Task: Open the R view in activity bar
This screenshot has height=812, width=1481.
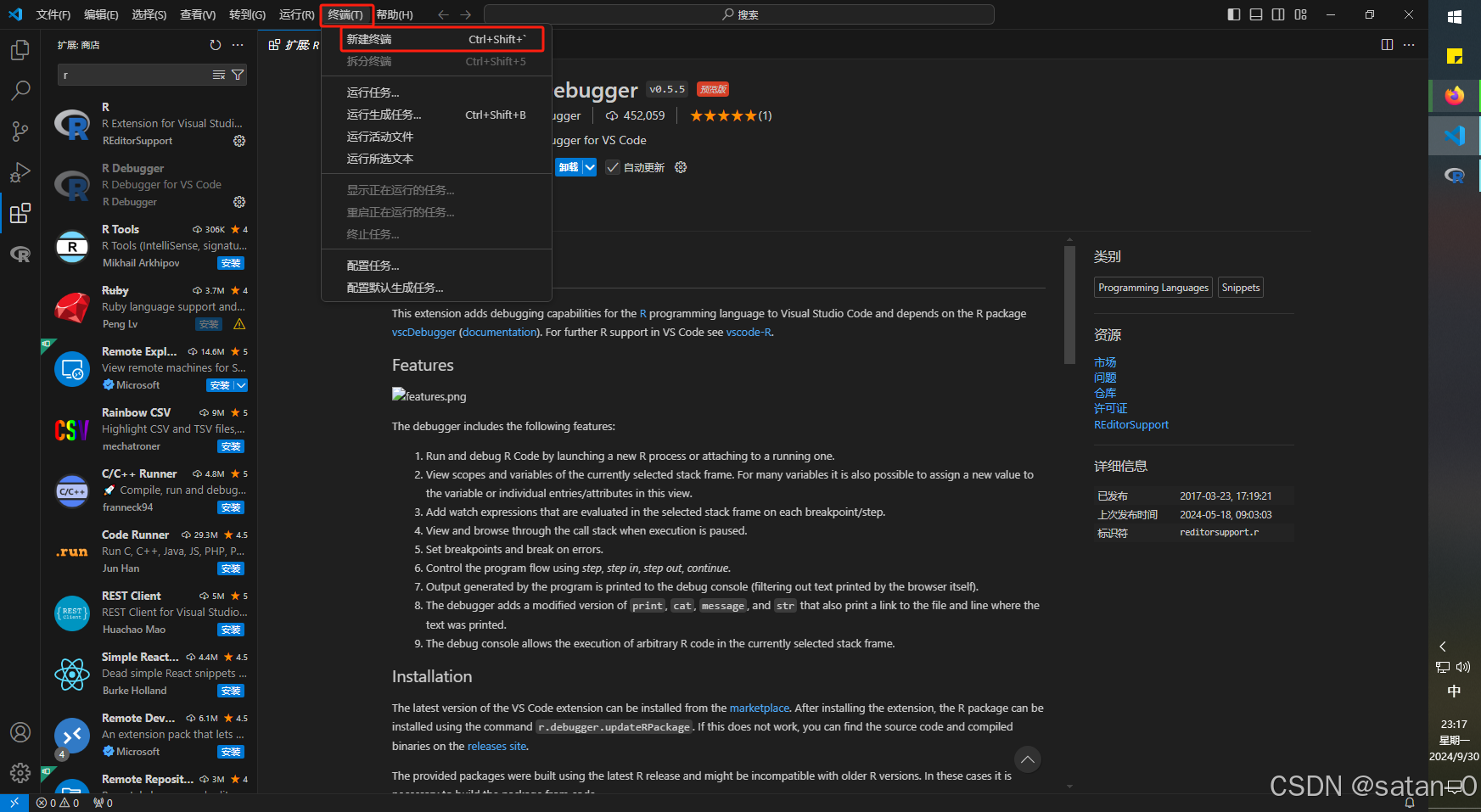Action: [20, 254]
